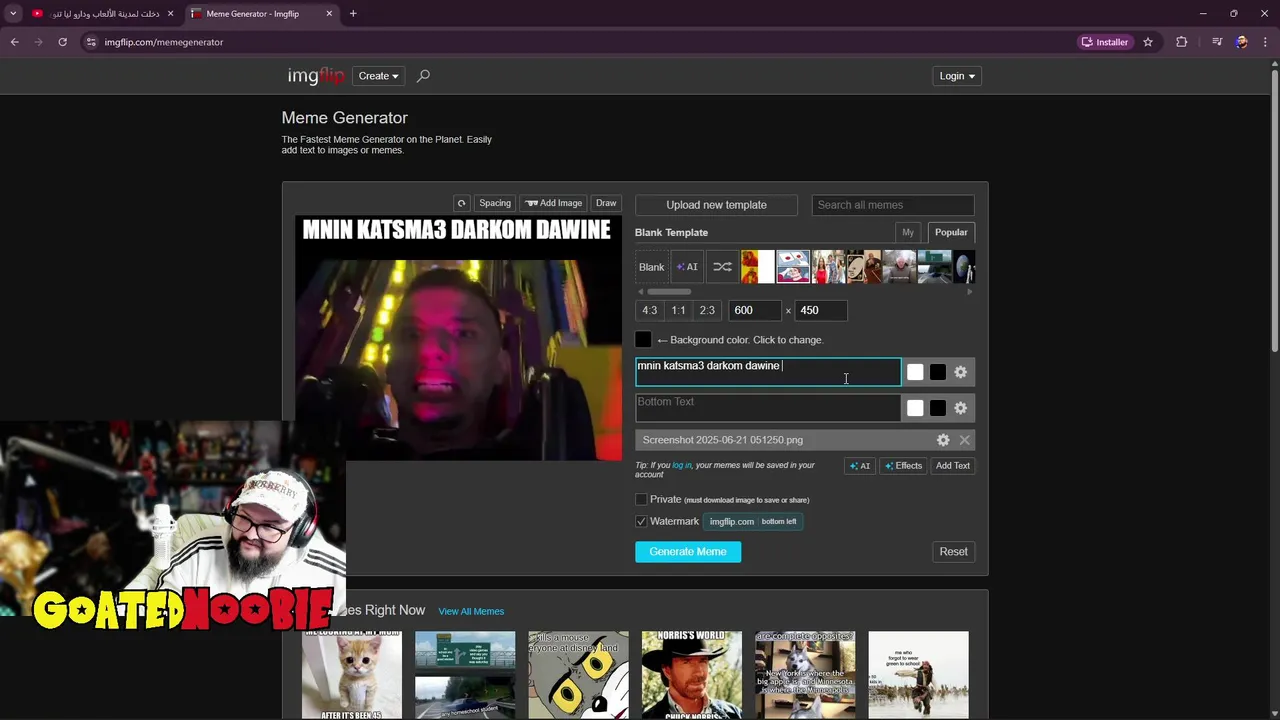Switch to the My templates tab

point(908,232)
